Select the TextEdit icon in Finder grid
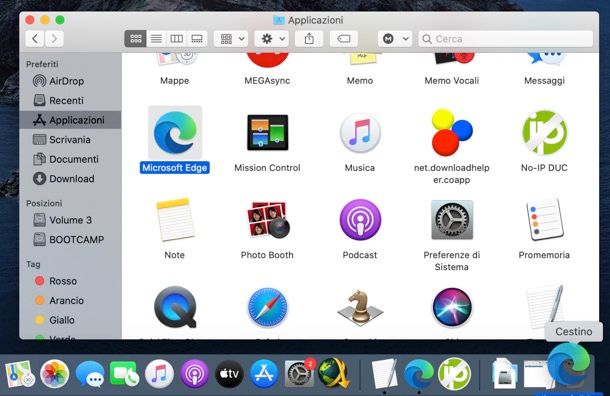The height and width of the screenshot is (396, 610). 544,307
